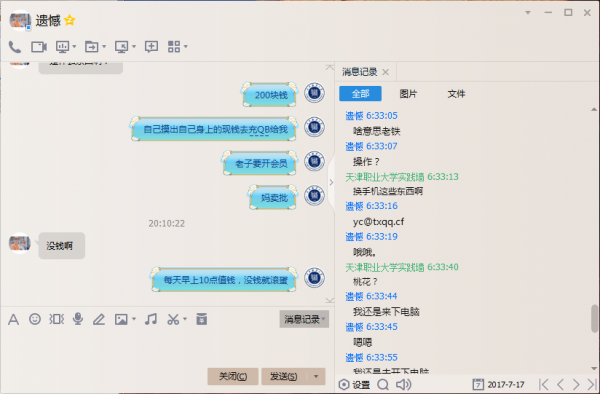Close the chat with 关闭(C) button
This screenshot has height=394, width=600.
[x=233, y=376]
